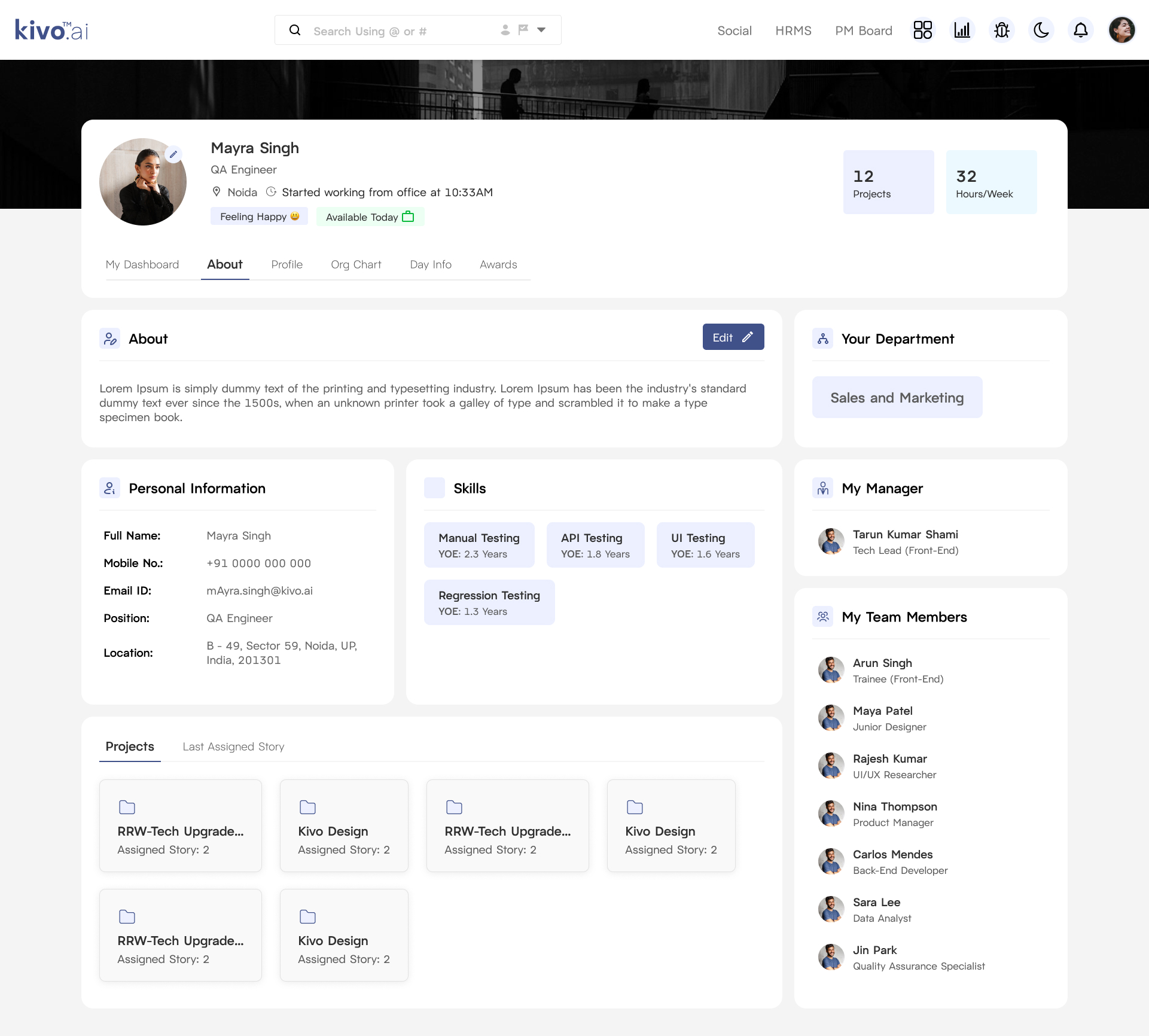Open the analytics bar chart icon
This screenshot has height=1036, width=1149.
click(x=962, y=29)
